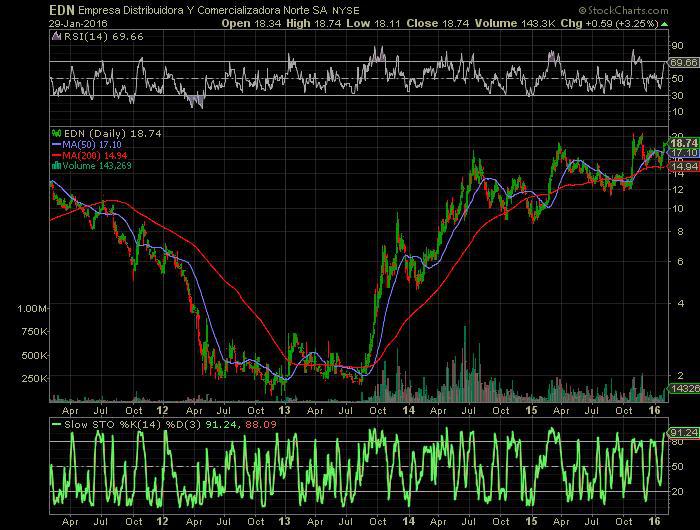Click the RSI(14) 69.66 panel label
Screen dimensions: 700x530
104,37
